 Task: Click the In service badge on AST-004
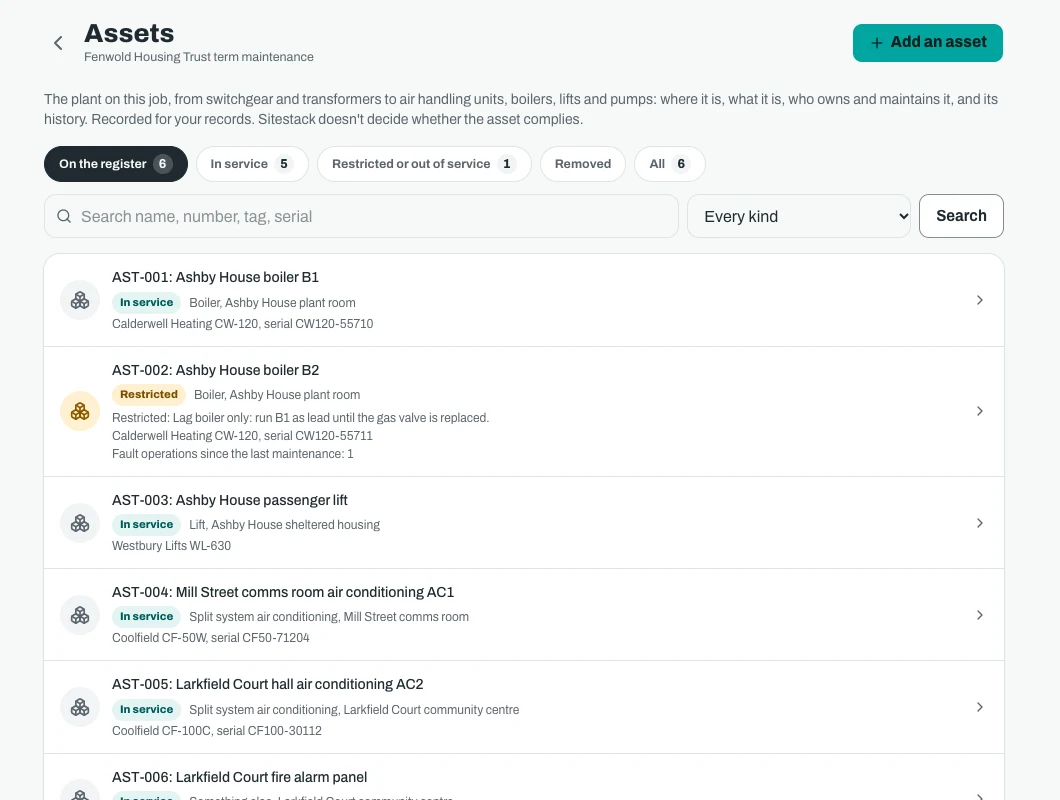[x=146, y=616]
